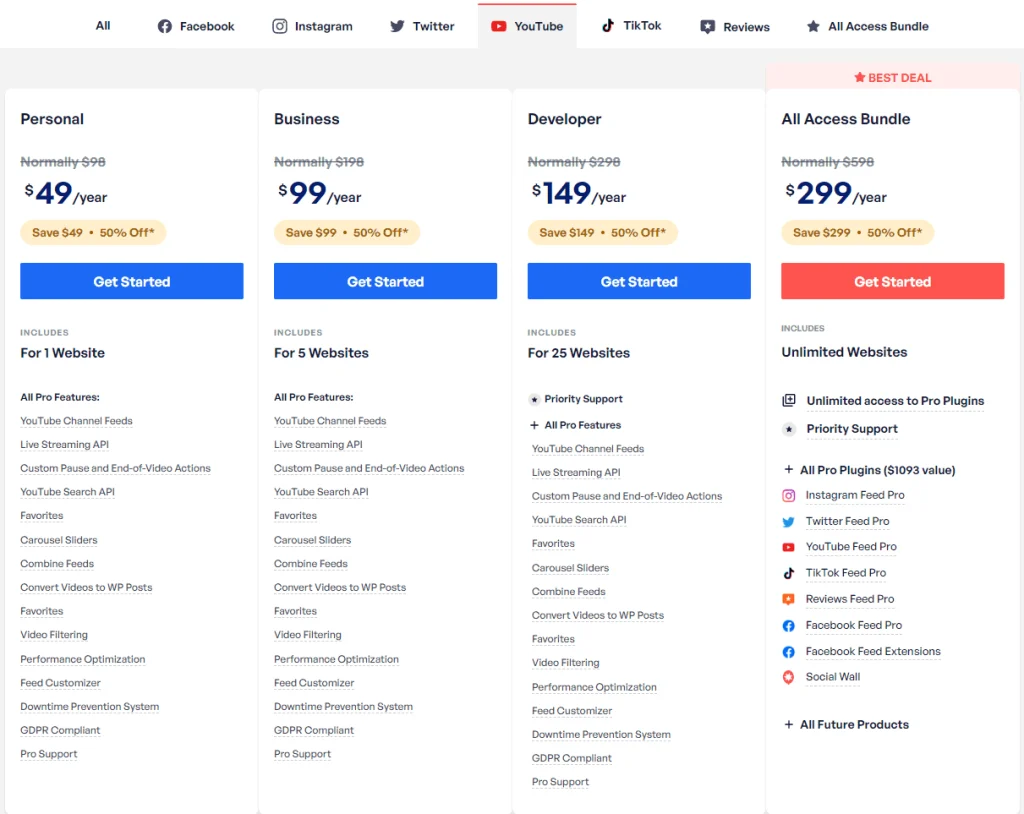The image size is (1024, 814).
Task: Click the Reviews Feed Pro icon in the bundle
Action: pyautogui.click(x=790, y=599)
